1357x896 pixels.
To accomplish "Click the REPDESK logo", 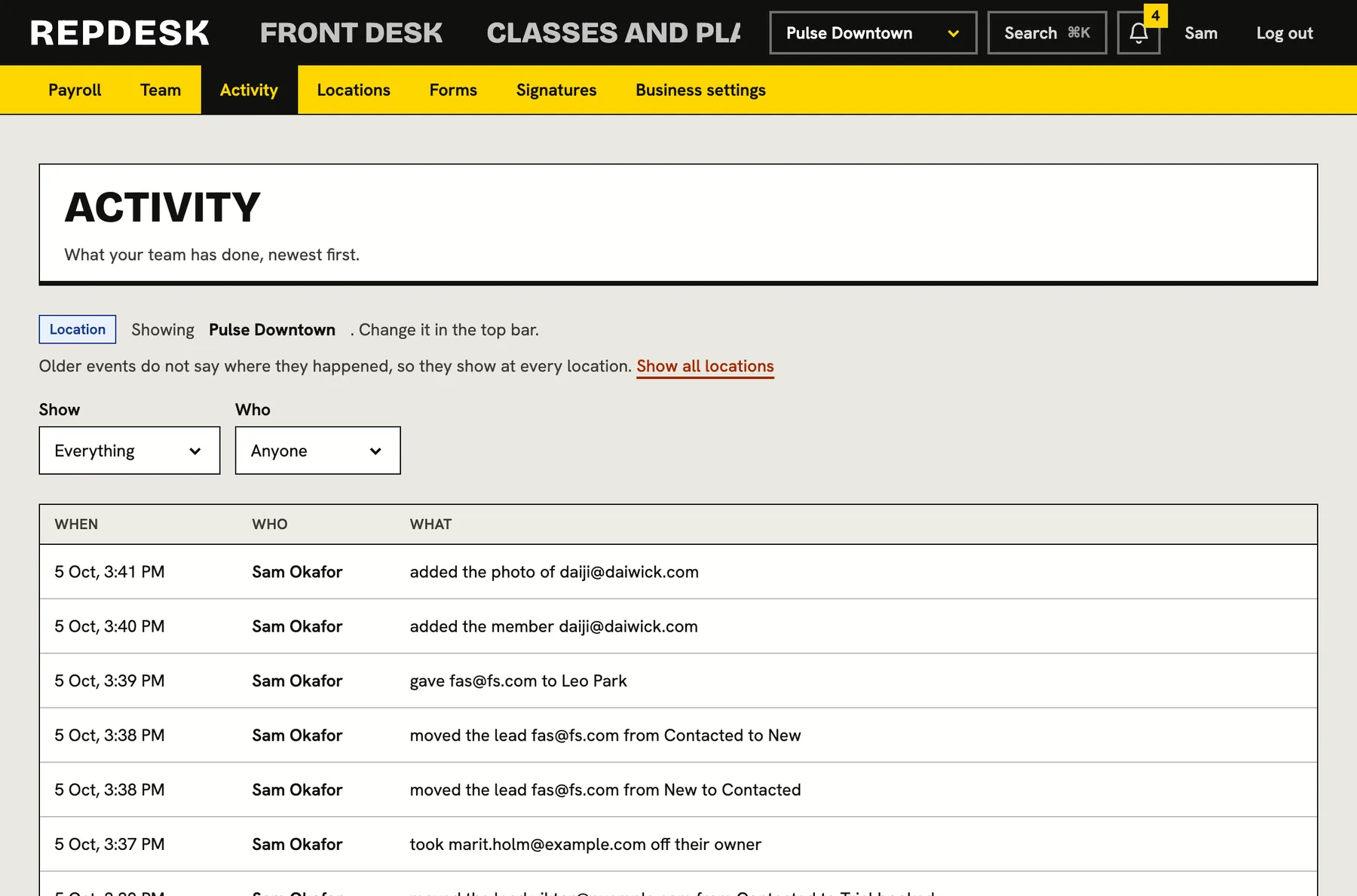I will coord(120,33).
